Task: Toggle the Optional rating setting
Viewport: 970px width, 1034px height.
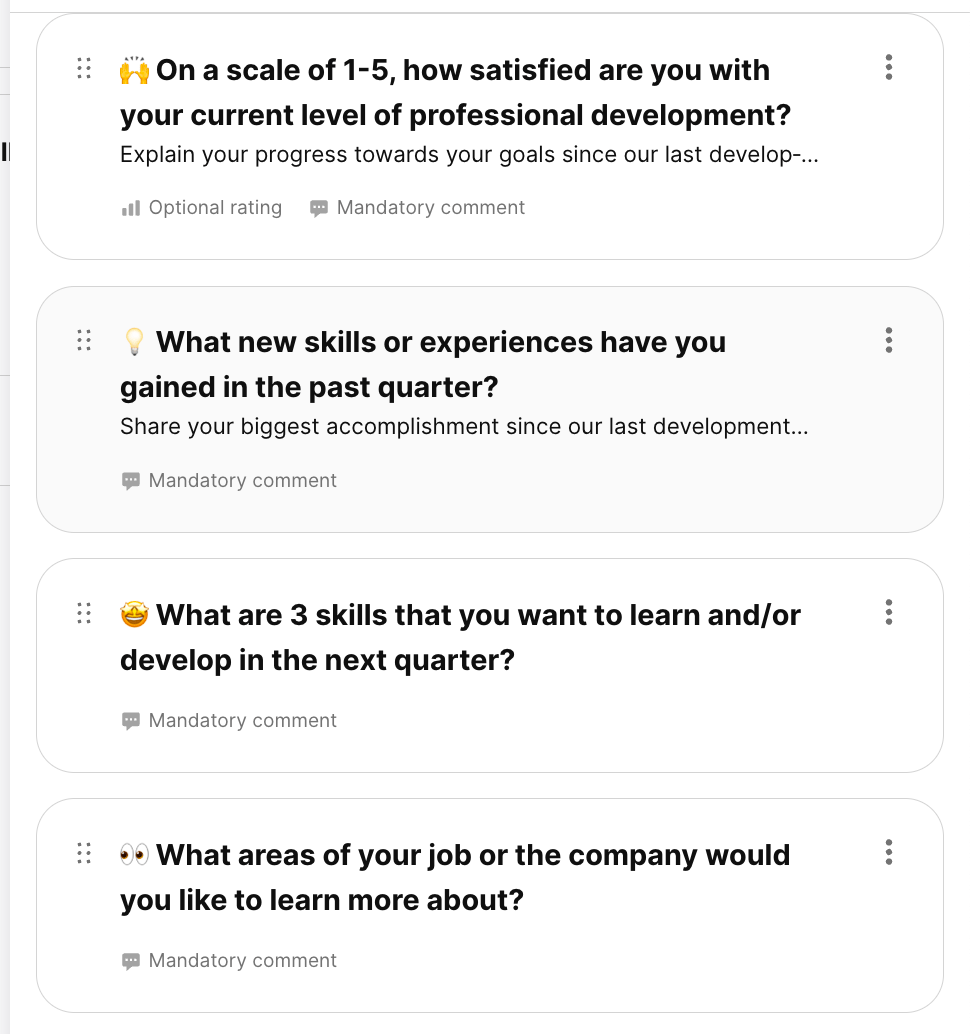Action: pos(200,207)
